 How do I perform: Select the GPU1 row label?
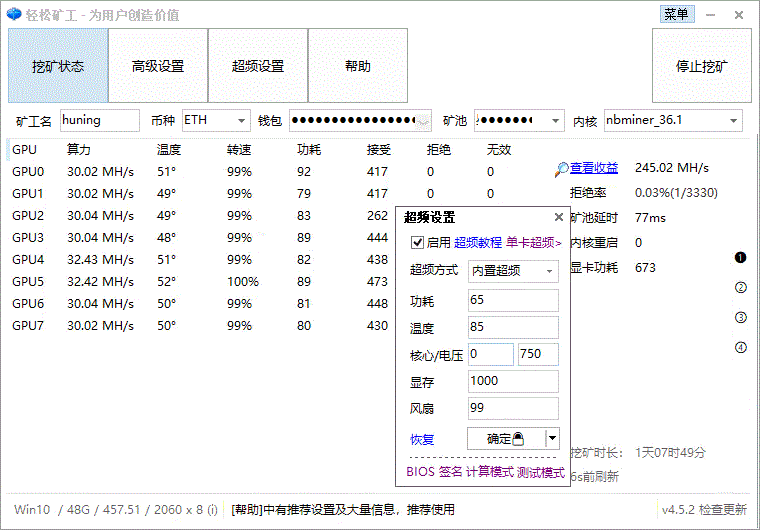[28, 194]
